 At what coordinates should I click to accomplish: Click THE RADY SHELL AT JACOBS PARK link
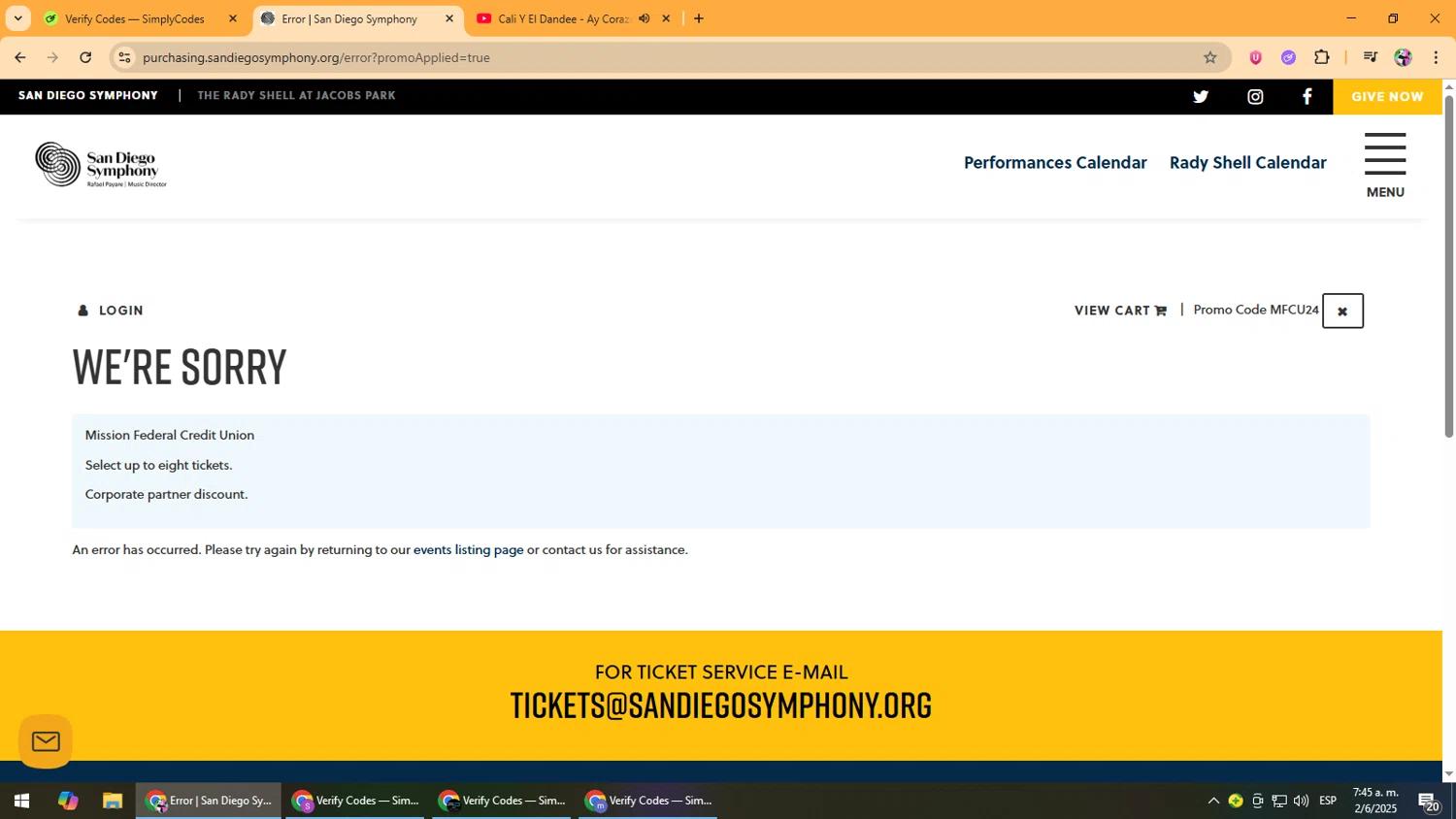click(296, 95)
